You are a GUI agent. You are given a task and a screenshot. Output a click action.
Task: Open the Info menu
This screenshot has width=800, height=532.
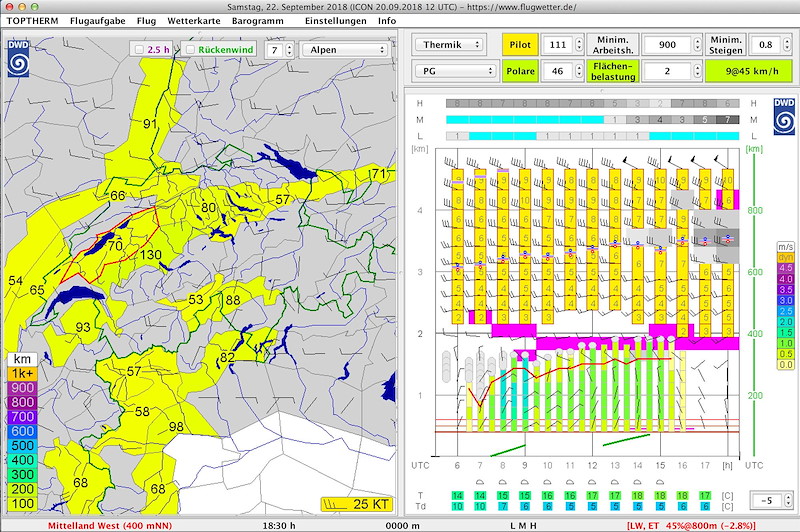(x=387, y=21)
